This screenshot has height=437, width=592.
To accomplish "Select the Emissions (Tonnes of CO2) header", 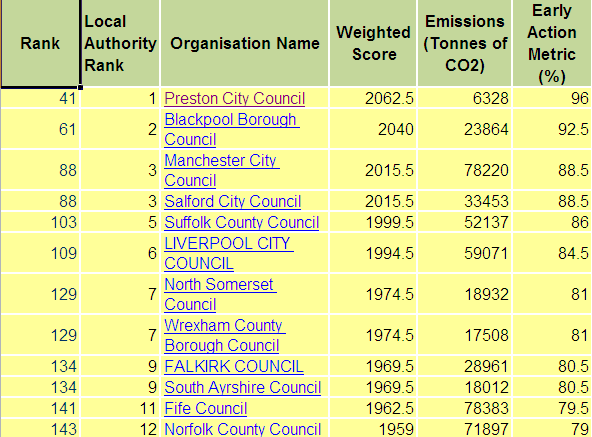I will (x=464, y=43).
